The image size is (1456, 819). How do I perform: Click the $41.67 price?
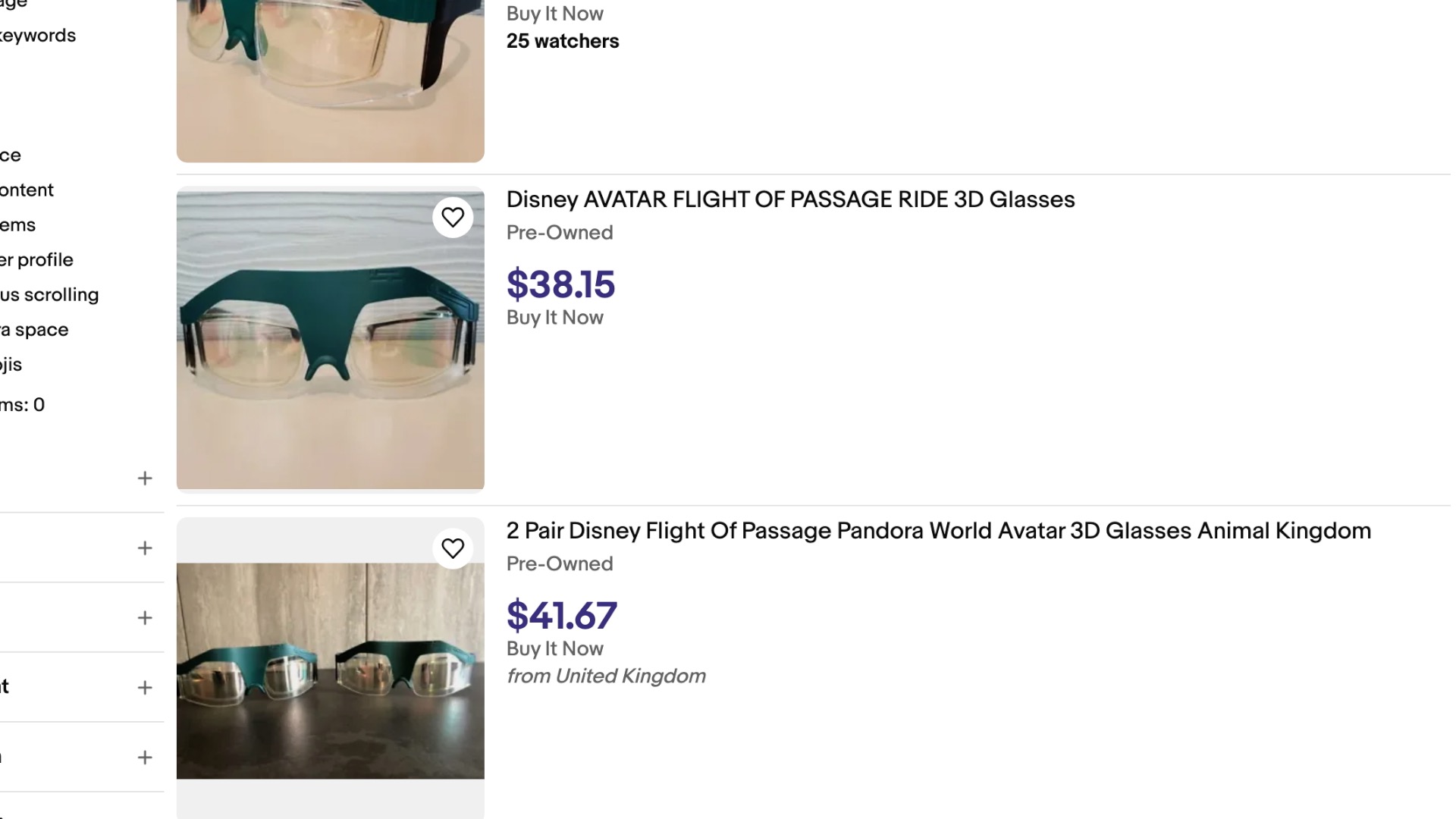click(x=561, y=615)
